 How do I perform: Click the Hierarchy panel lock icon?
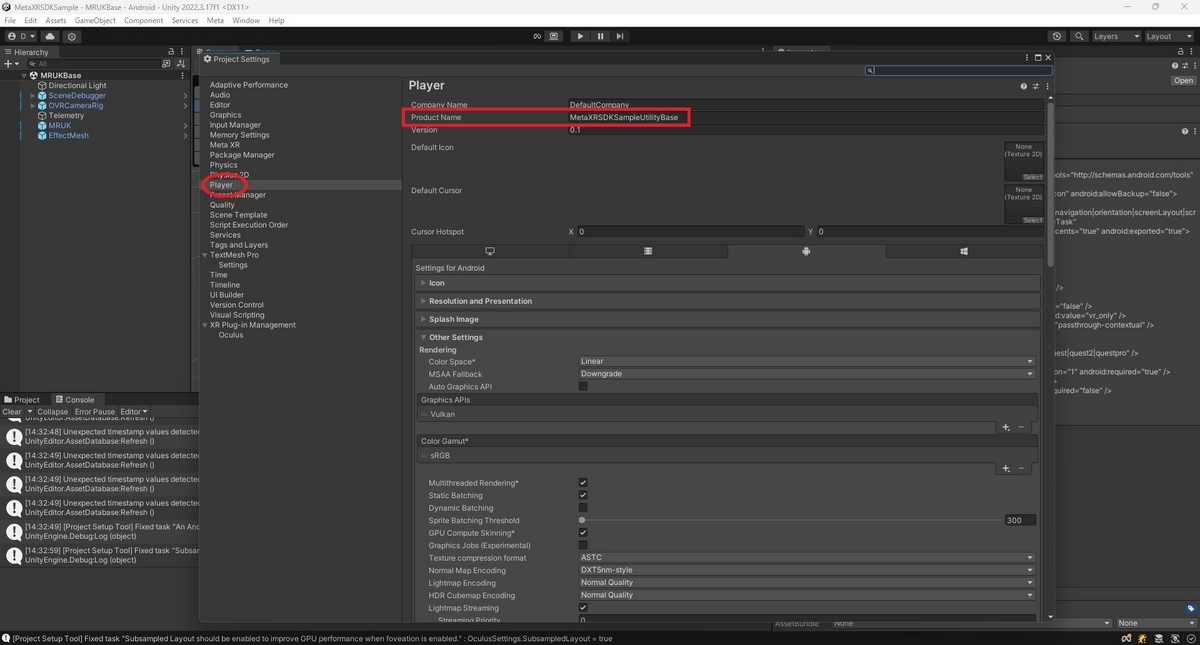[171, 52]
